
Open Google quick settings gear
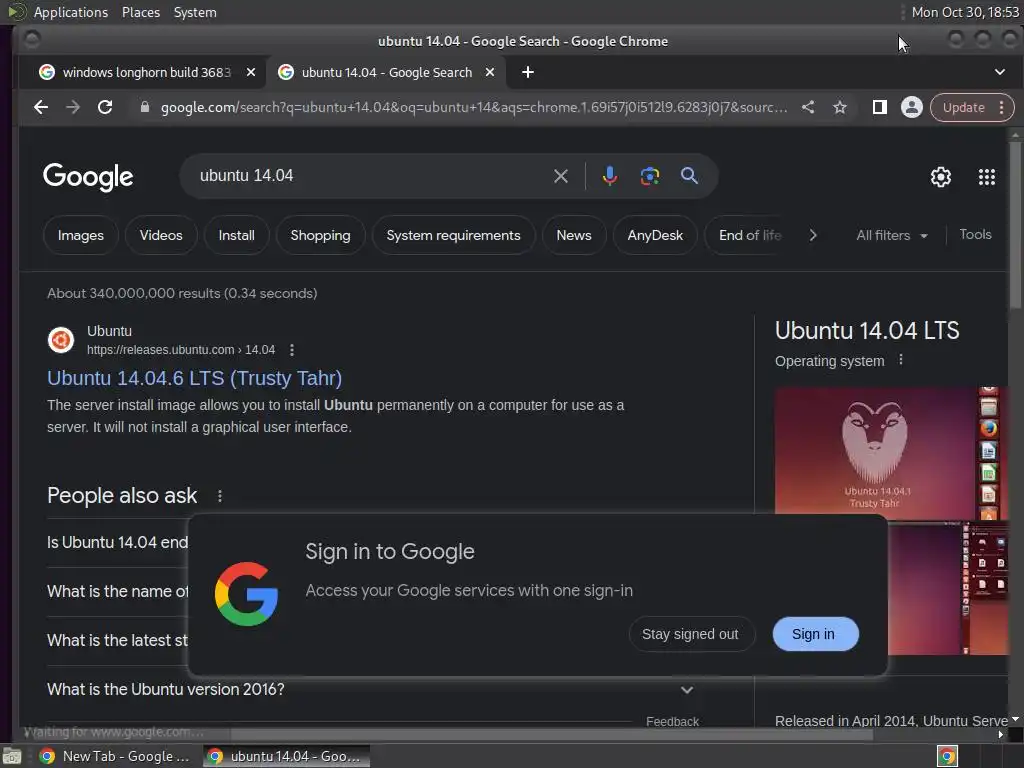(x=940, y=177)
